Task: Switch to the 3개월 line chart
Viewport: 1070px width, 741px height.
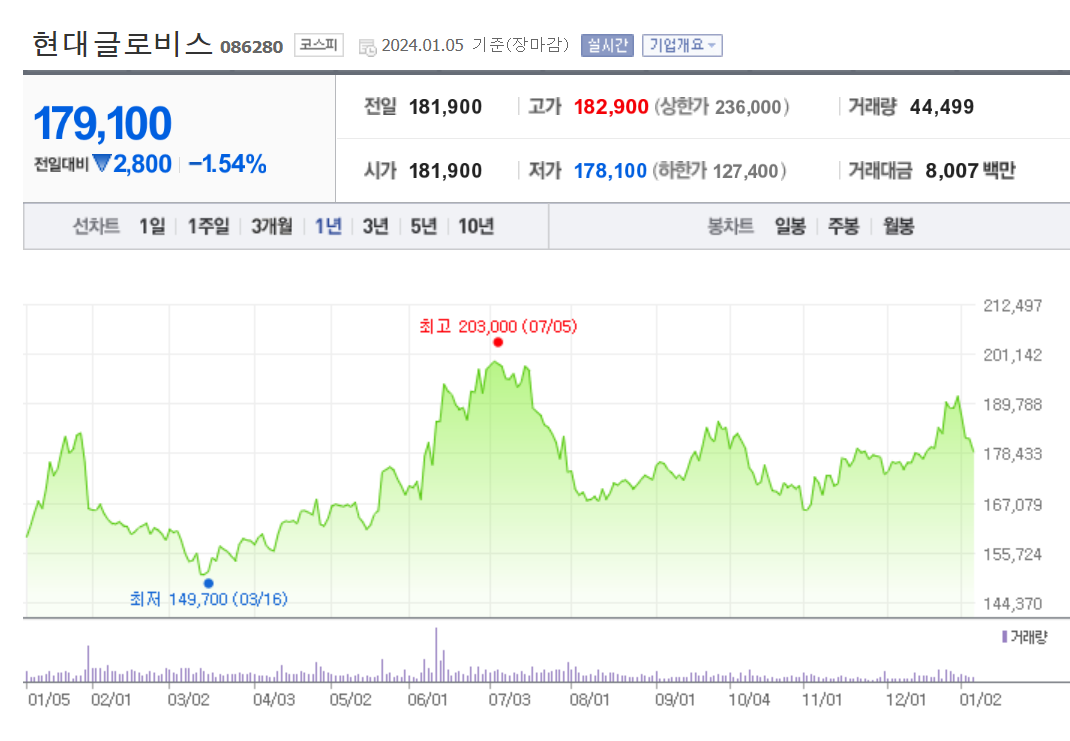Action: coord(272,226)
